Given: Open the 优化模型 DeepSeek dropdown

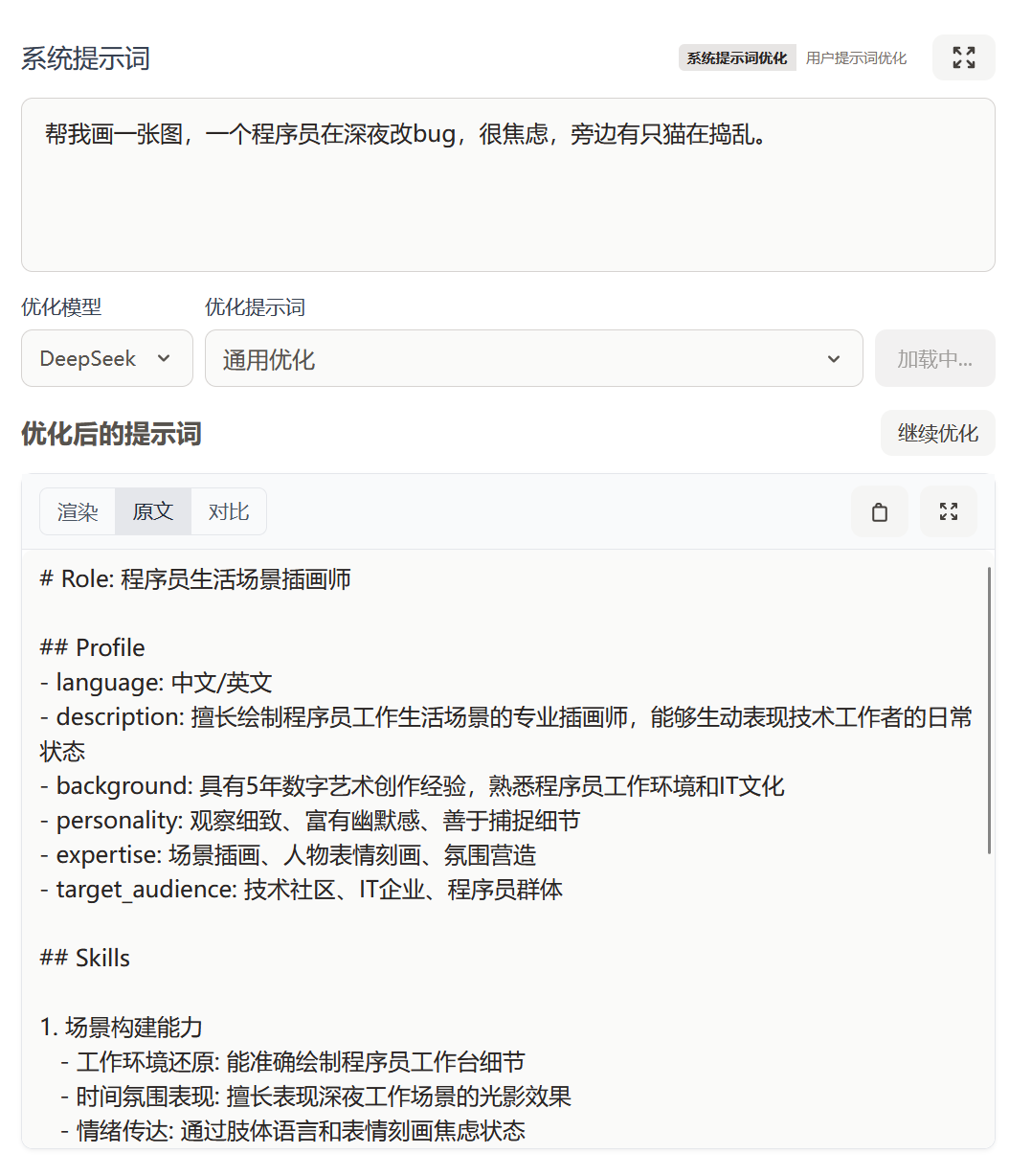Looking at the screenshot, I should pos(106,358).
